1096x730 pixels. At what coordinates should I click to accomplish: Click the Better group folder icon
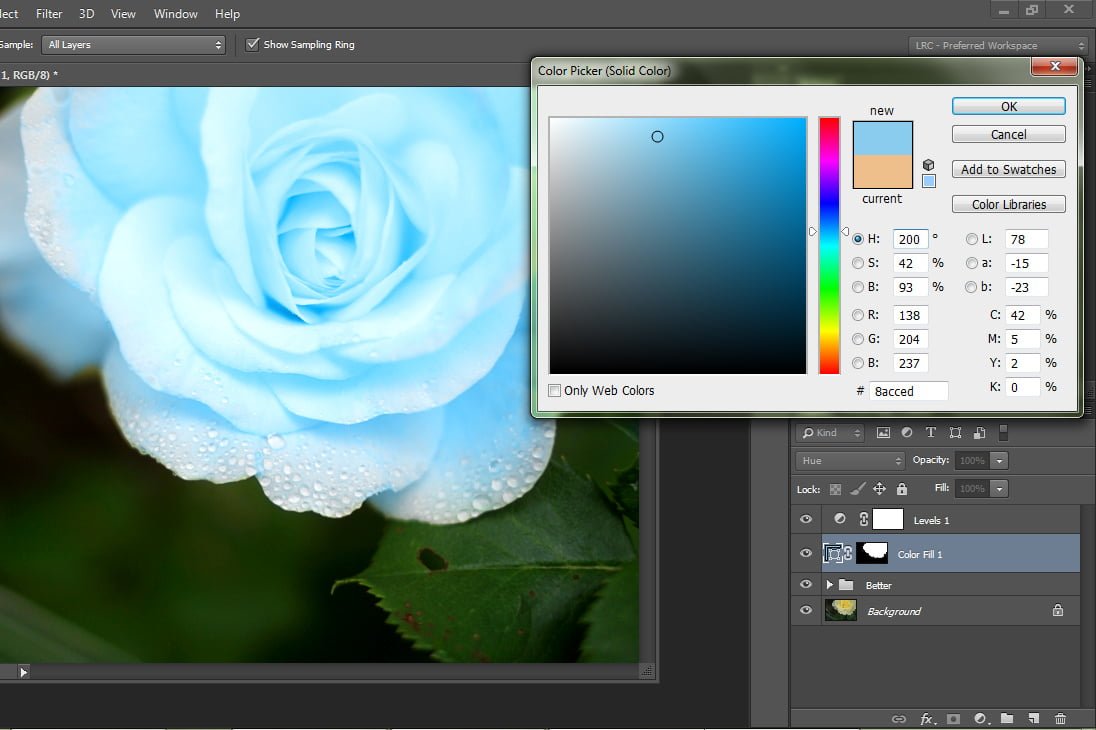(x=846, y=585)
